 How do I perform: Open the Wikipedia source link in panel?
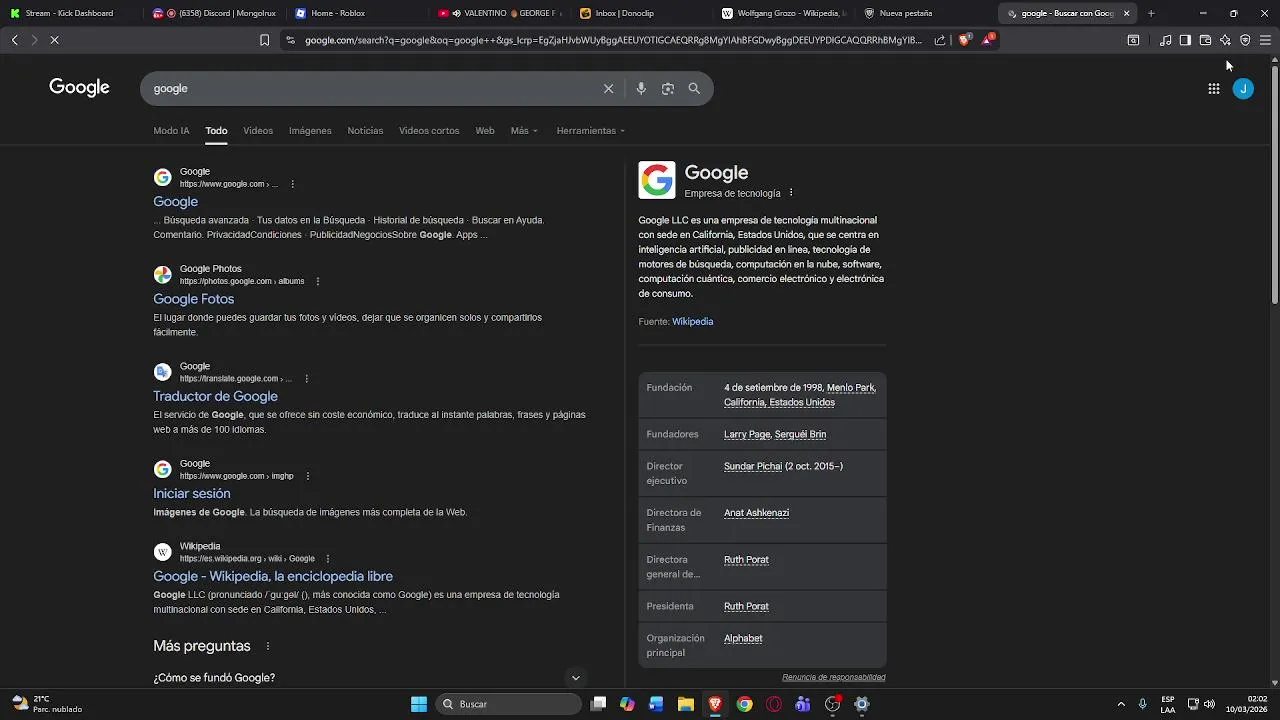click(x=692, y=321)
